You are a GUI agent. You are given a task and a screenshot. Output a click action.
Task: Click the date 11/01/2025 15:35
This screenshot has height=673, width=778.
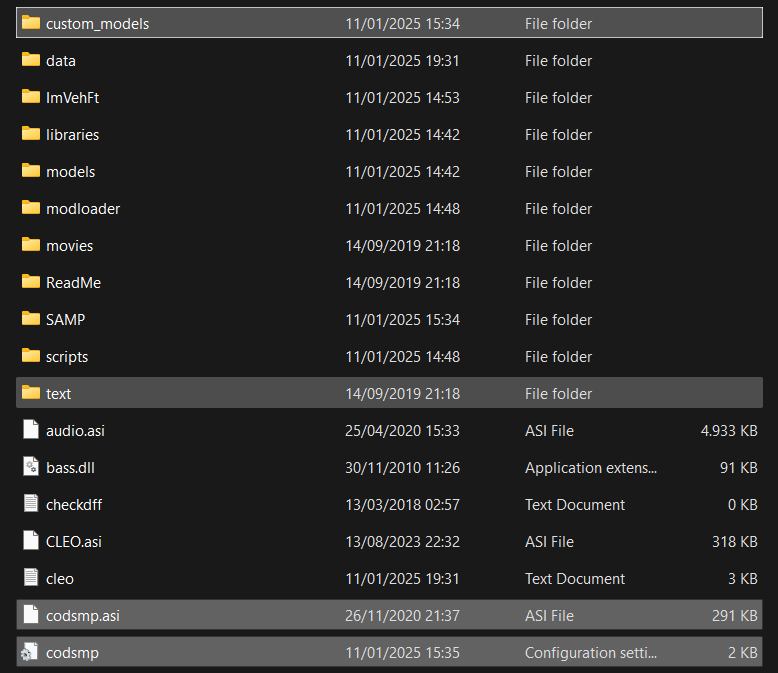[x=402, y=653]
